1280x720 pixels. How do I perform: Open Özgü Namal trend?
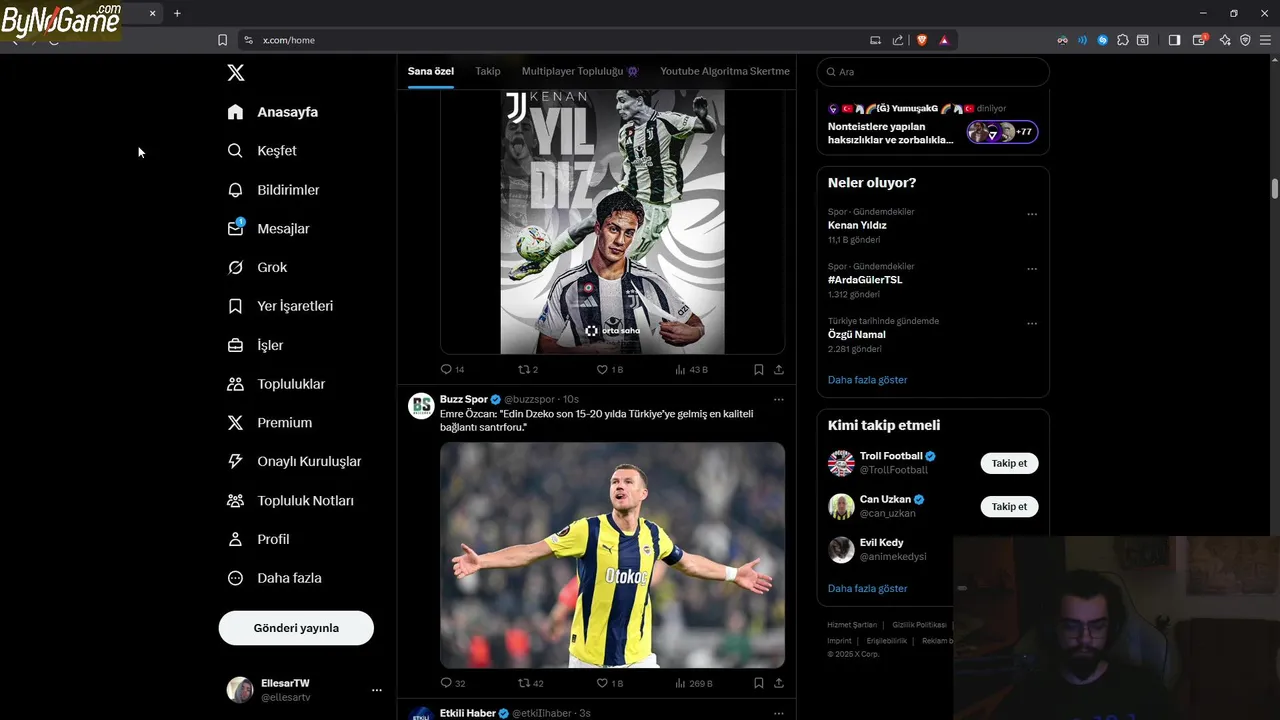click(x=857, y=335)
